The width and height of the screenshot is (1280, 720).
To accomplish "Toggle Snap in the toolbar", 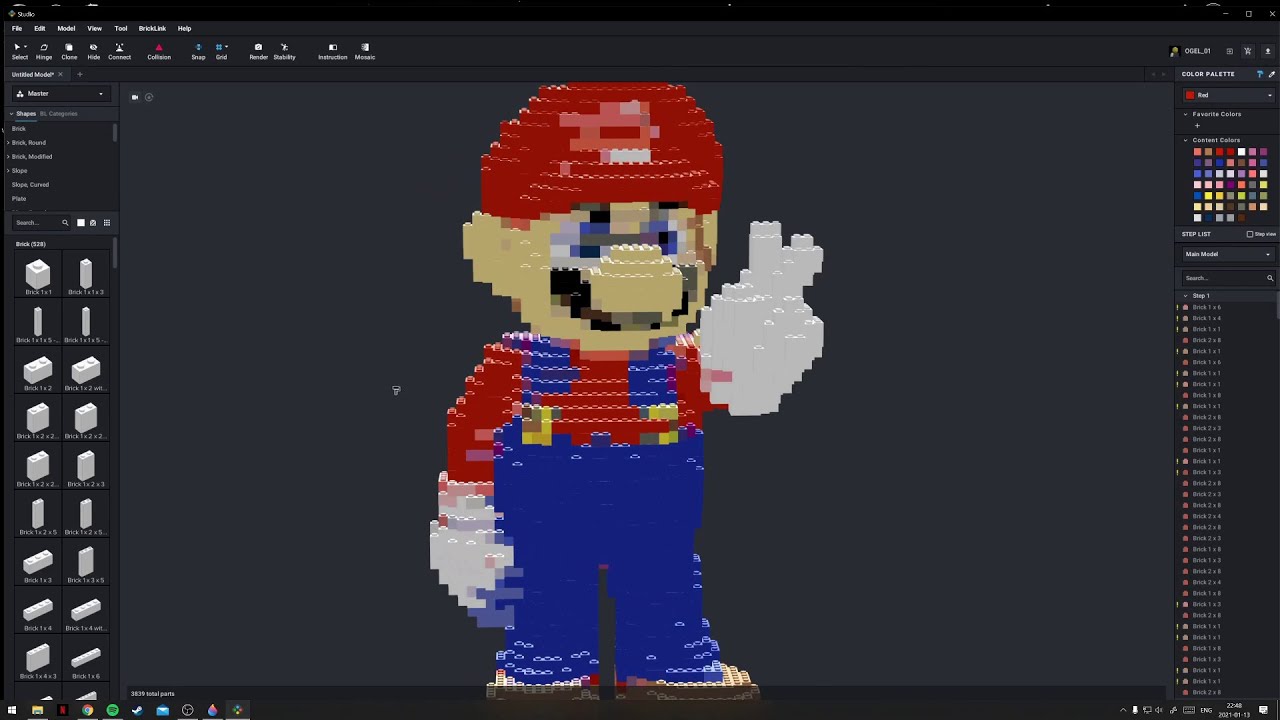I will [x=198, y=51].
